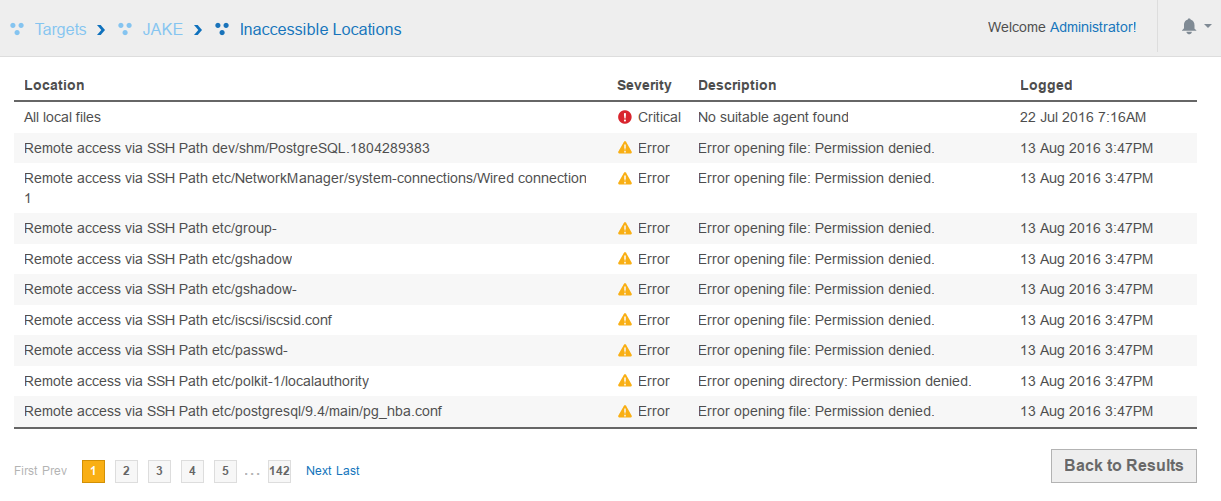The height and width of the screenshot is (501, 1221).
Task: Open the notification bell dropdown arrow
Action: tap(1207, 27)
